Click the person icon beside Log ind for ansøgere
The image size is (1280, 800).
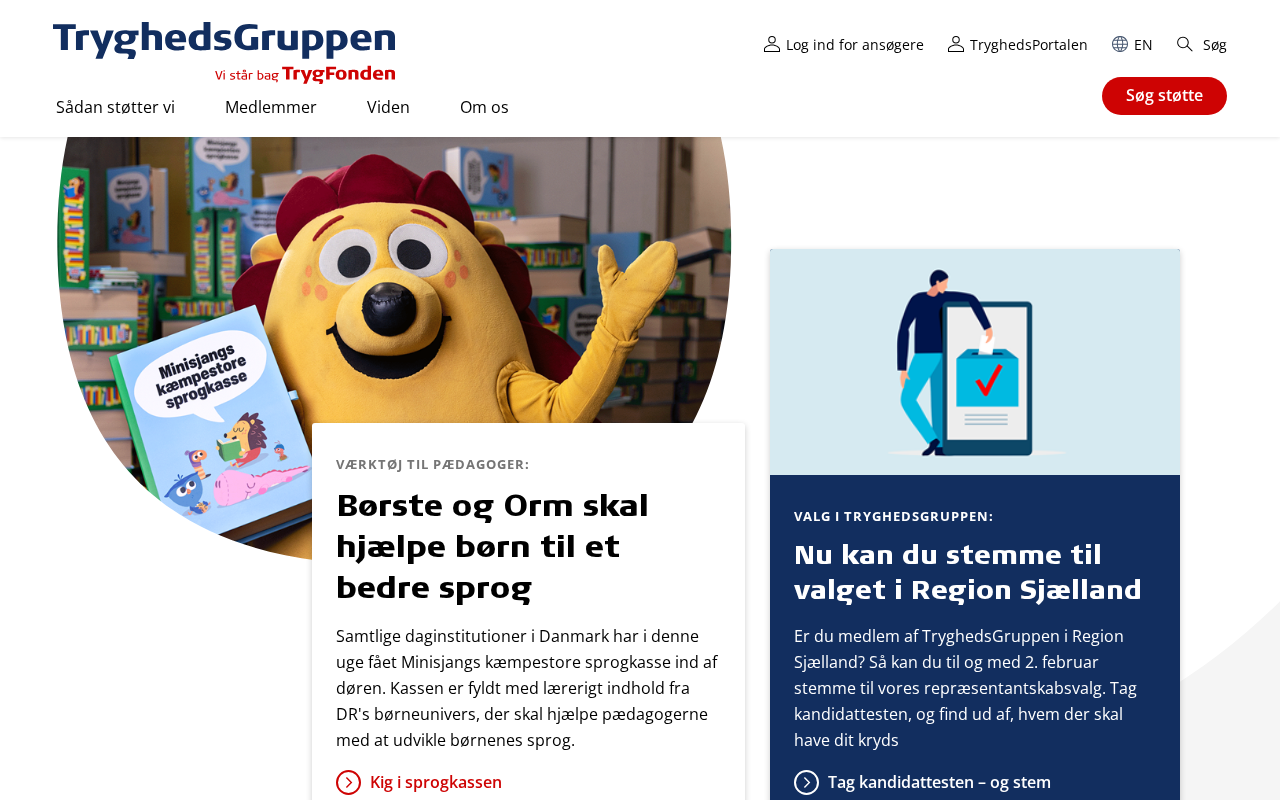772,44
